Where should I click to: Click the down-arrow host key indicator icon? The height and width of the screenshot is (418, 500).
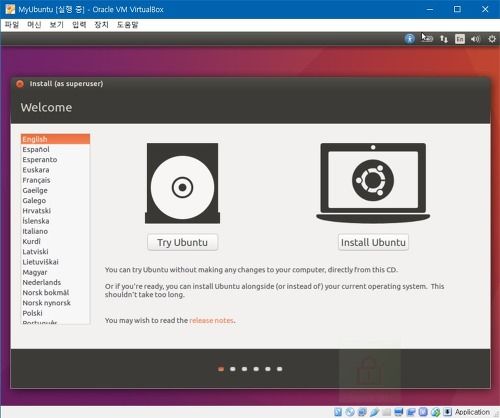[447, 412]
